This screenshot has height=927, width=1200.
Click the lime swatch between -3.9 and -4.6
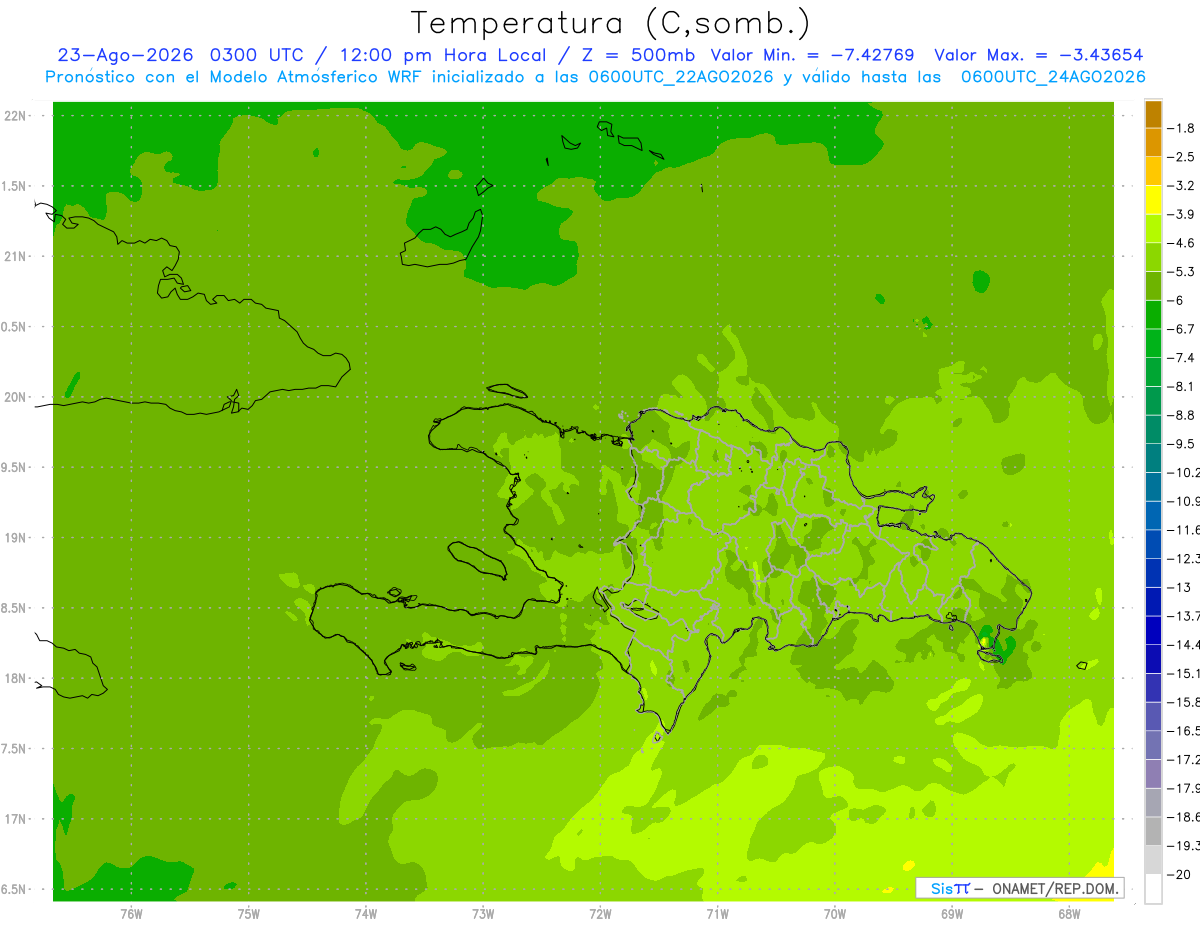(1153, 229)
